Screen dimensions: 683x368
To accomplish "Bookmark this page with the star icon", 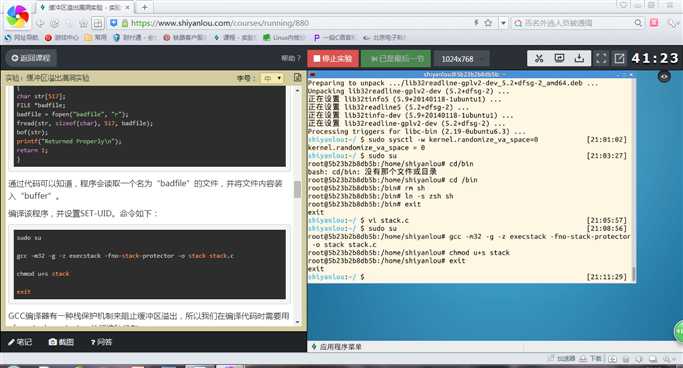I will point(488,23).
